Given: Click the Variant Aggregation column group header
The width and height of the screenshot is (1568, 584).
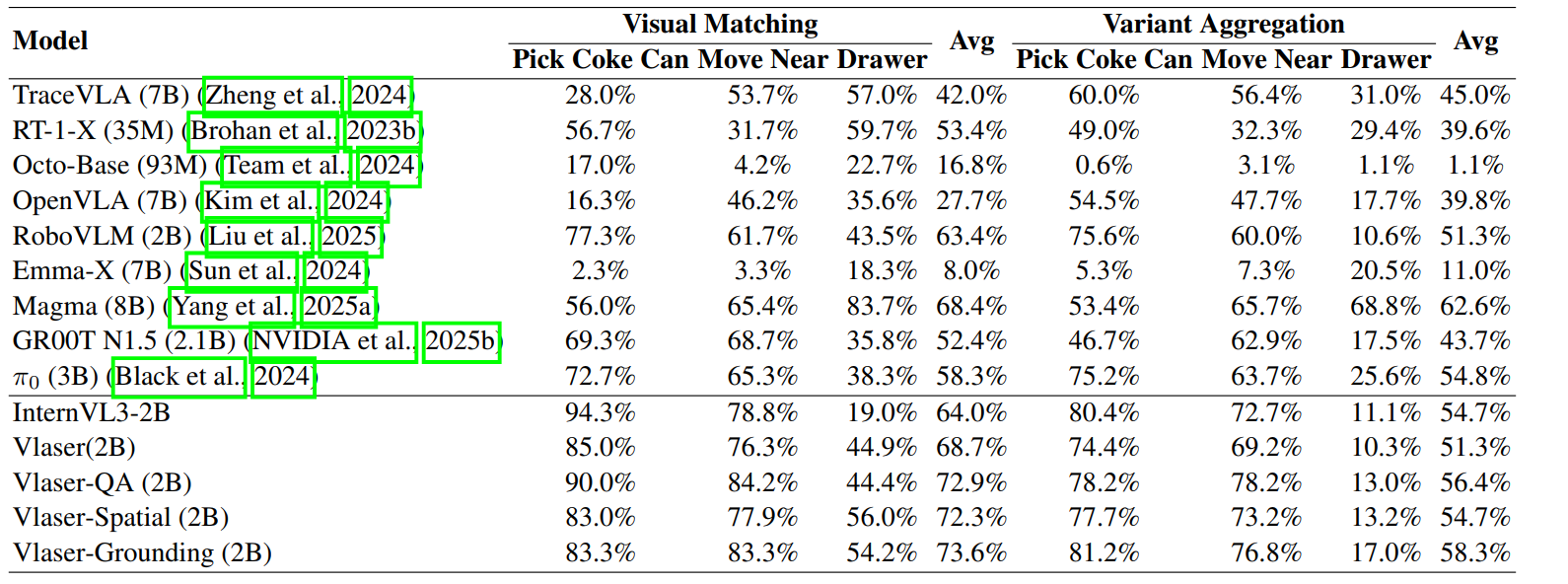Looking at the screenshot, I should 1223,25.
